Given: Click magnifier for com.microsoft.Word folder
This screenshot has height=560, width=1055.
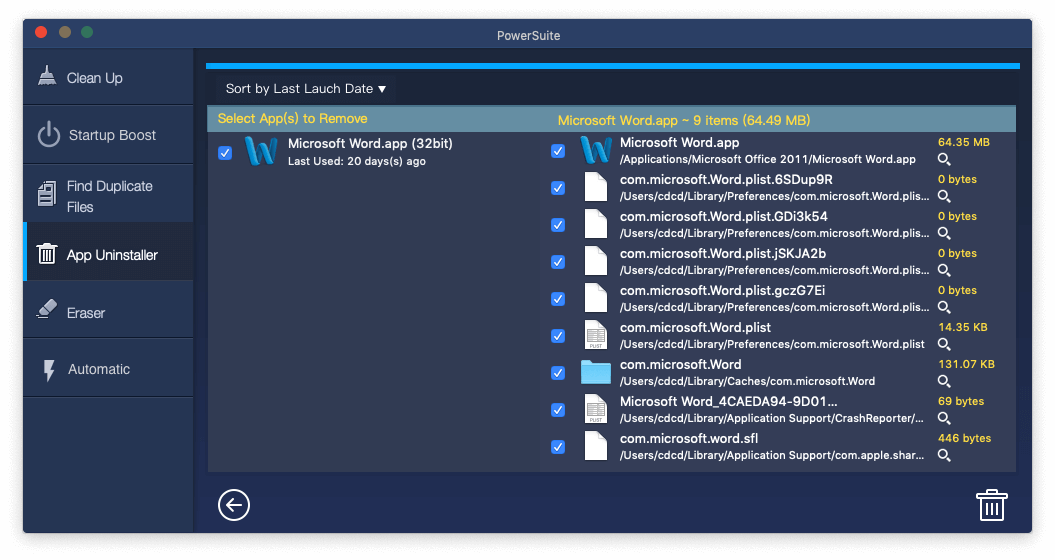Looking at the screenshot, I should 944,382.
